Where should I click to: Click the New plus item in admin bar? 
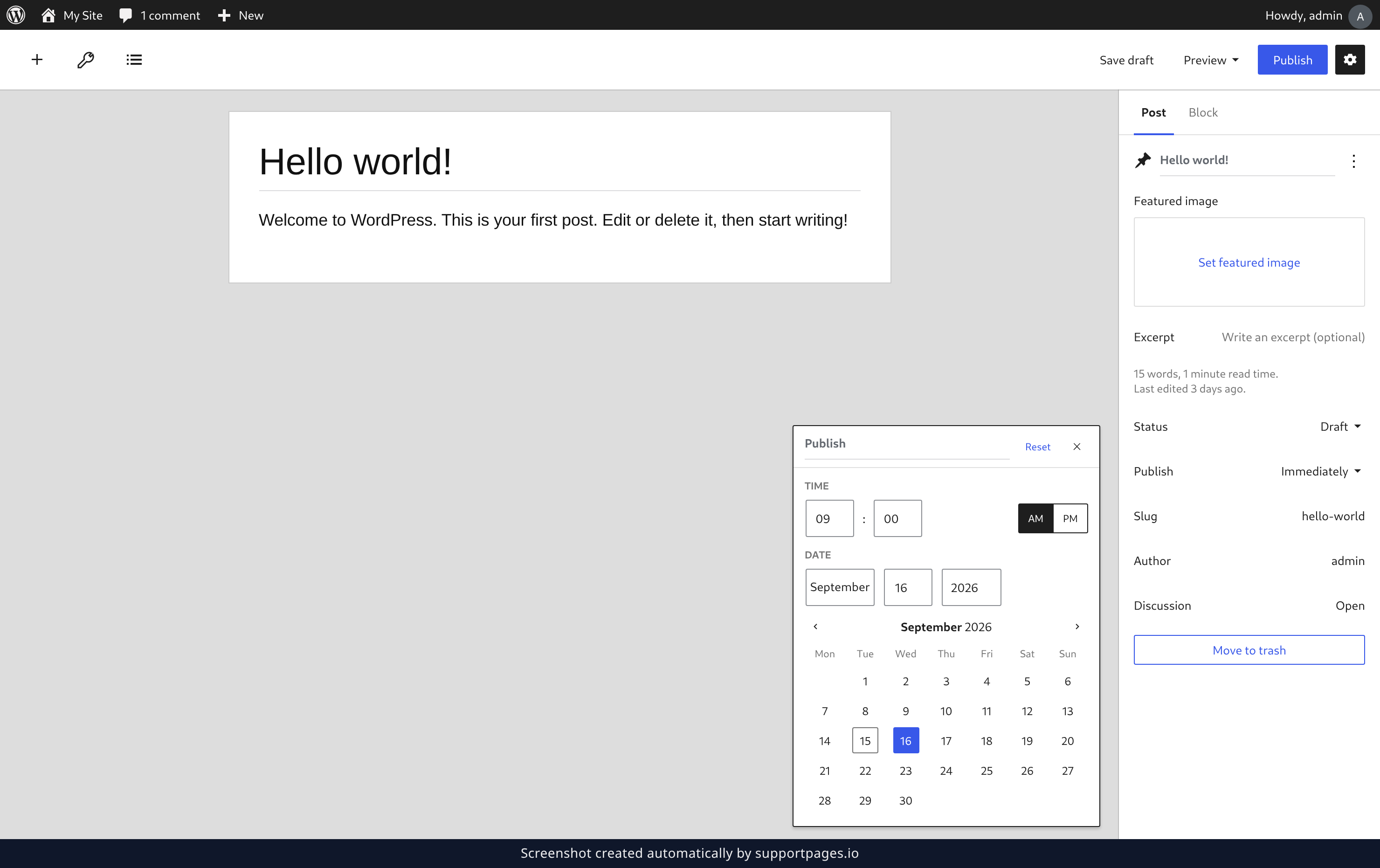(x=241, y=15)
